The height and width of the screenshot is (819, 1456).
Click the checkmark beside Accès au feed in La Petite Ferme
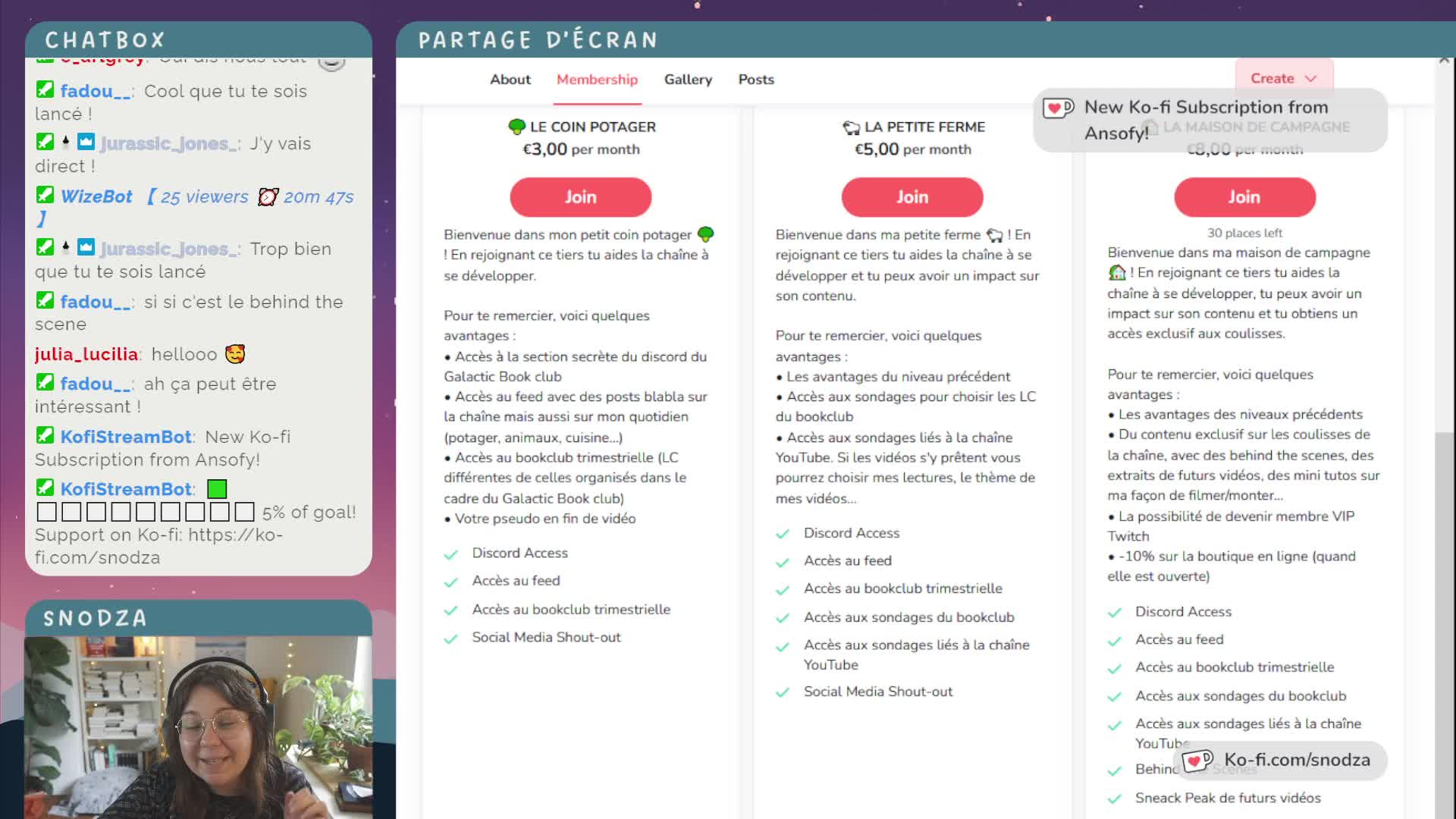[x=783, y=562]
